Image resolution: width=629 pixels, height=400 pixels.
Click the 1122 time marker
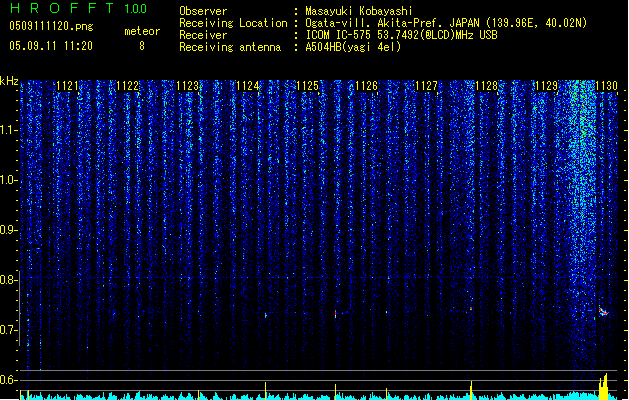127,86
